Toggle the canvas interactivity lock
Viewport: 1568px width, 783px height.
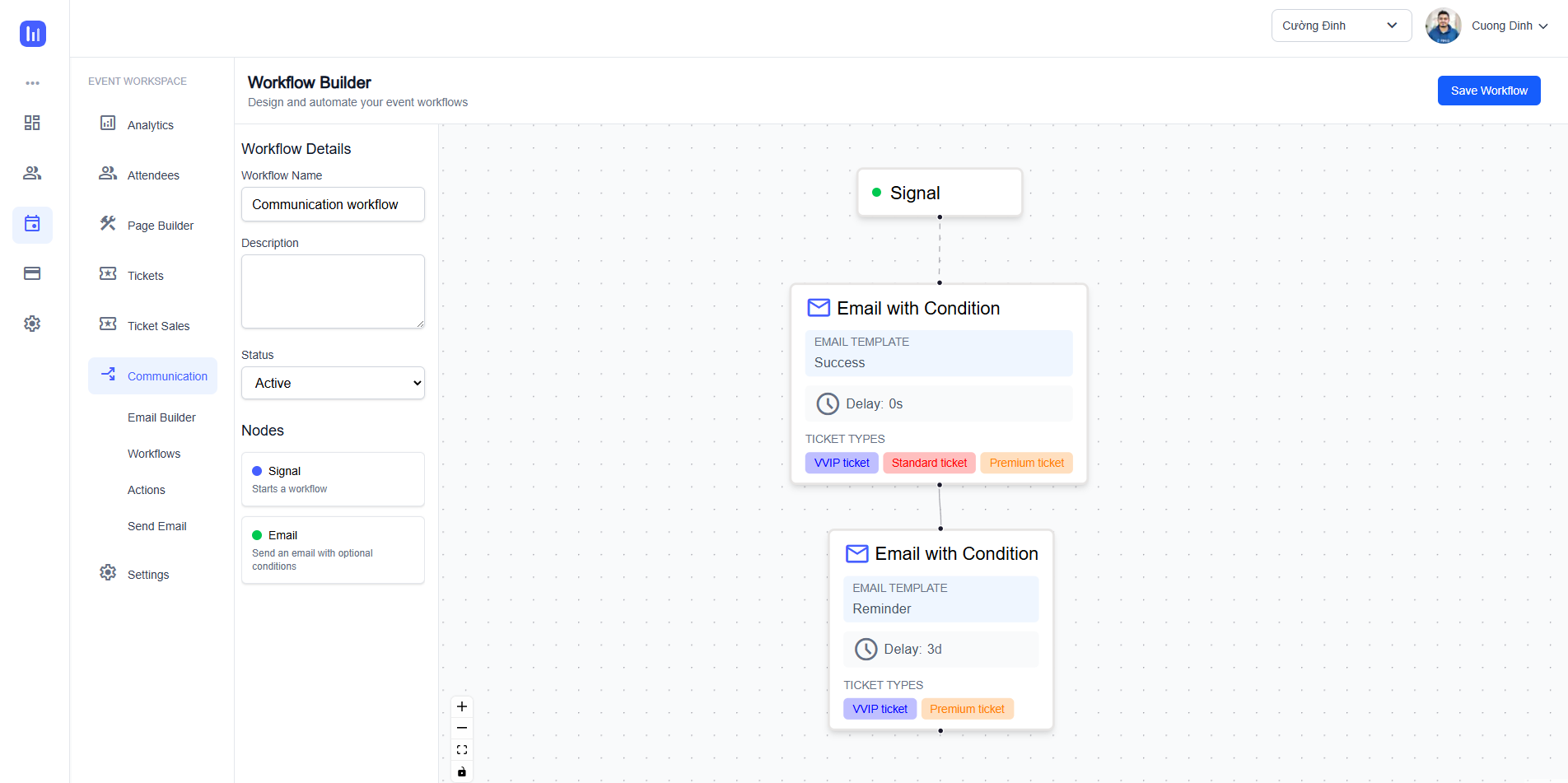tap(462, 771)
